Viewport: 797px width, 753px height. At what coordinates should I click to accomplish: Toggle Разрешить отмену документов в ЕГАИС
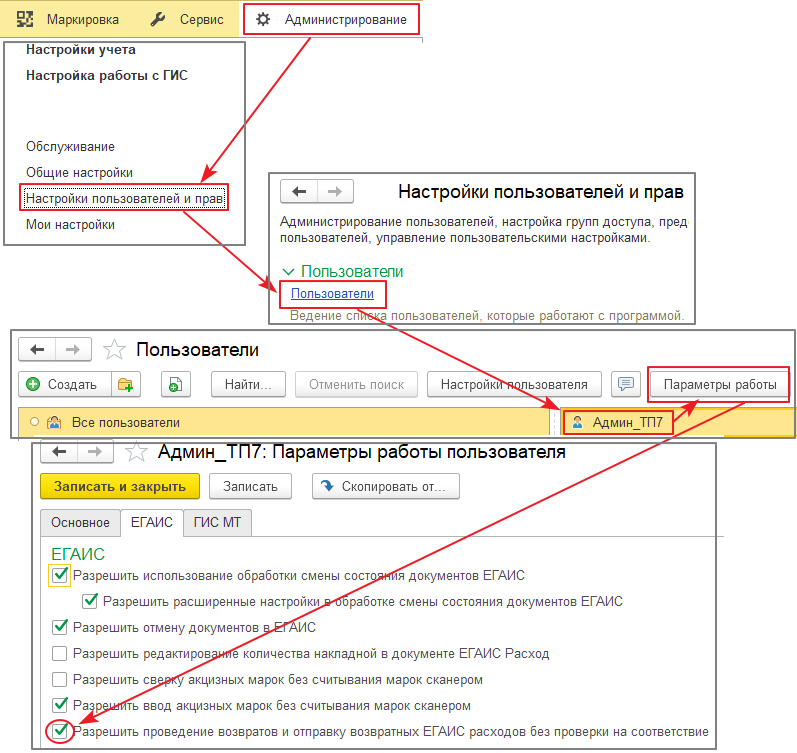(x=60, y=627)
